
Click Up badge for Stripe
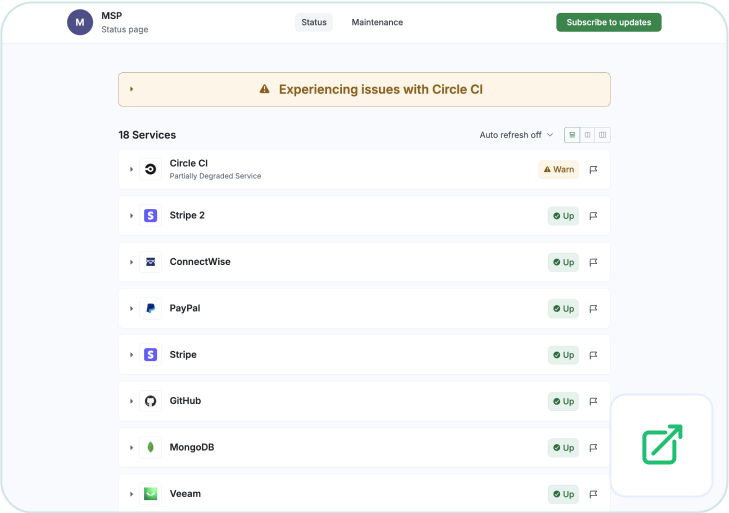tap(563, 355)
